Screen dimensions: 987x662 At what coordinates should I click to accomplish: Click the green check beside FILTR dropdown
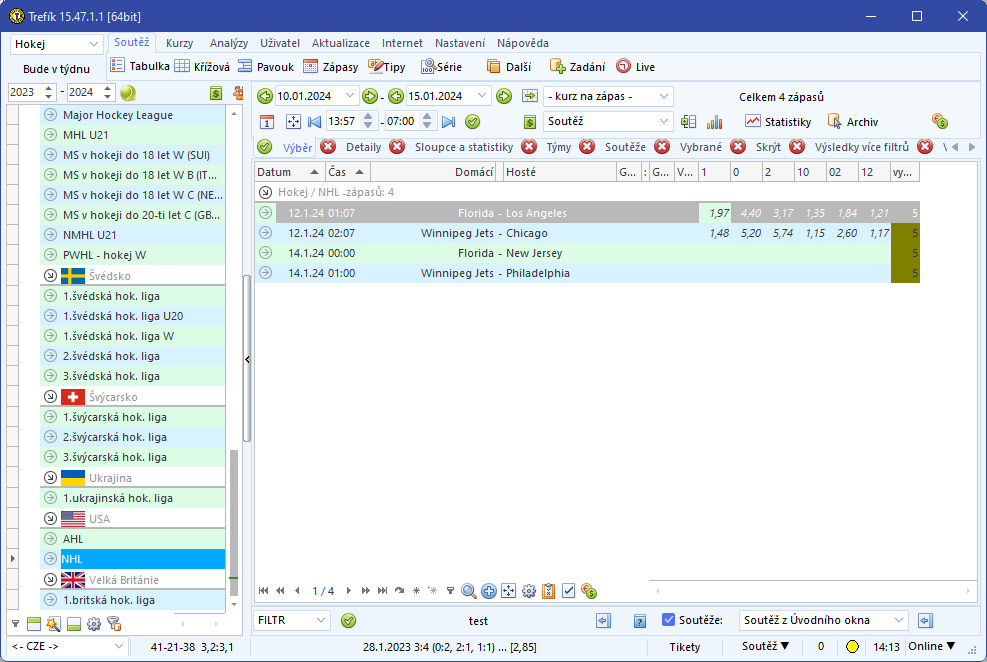[x=348, y=620]
